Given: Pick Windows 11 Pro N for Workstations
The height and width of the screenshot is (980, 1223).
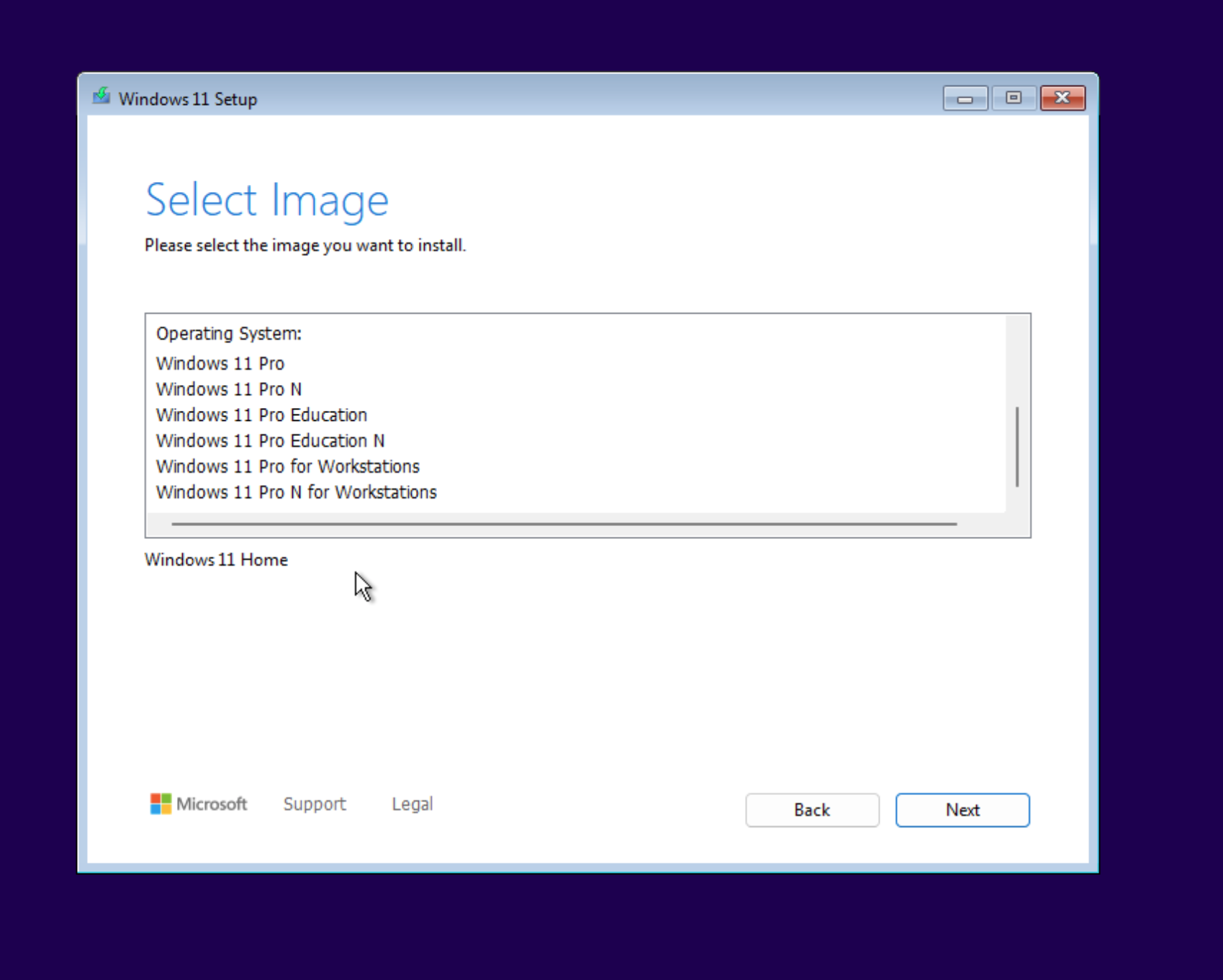Looking at the screenshot, I should pos(297,492).
